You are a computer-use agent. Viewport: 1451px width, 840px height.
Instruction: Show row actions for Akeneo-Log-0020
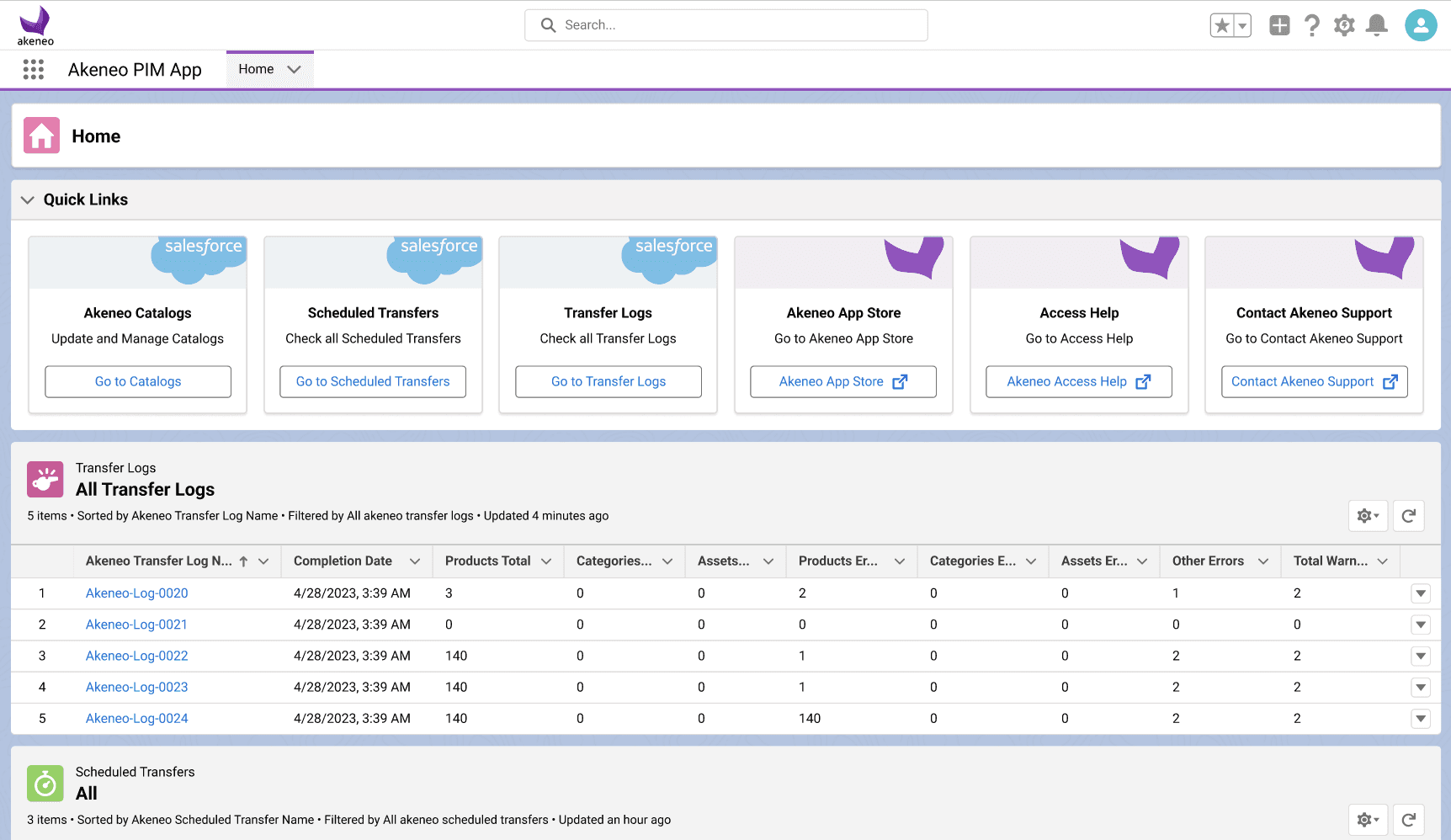(1421, 593)
